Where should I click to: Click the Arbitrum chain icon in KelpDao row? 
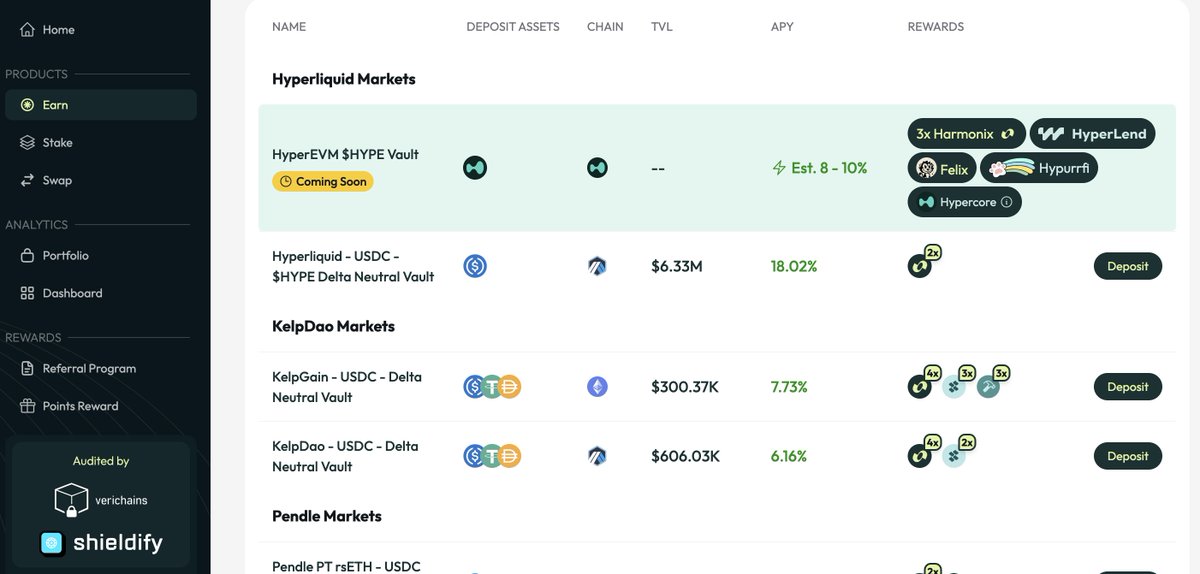[597, 456]
